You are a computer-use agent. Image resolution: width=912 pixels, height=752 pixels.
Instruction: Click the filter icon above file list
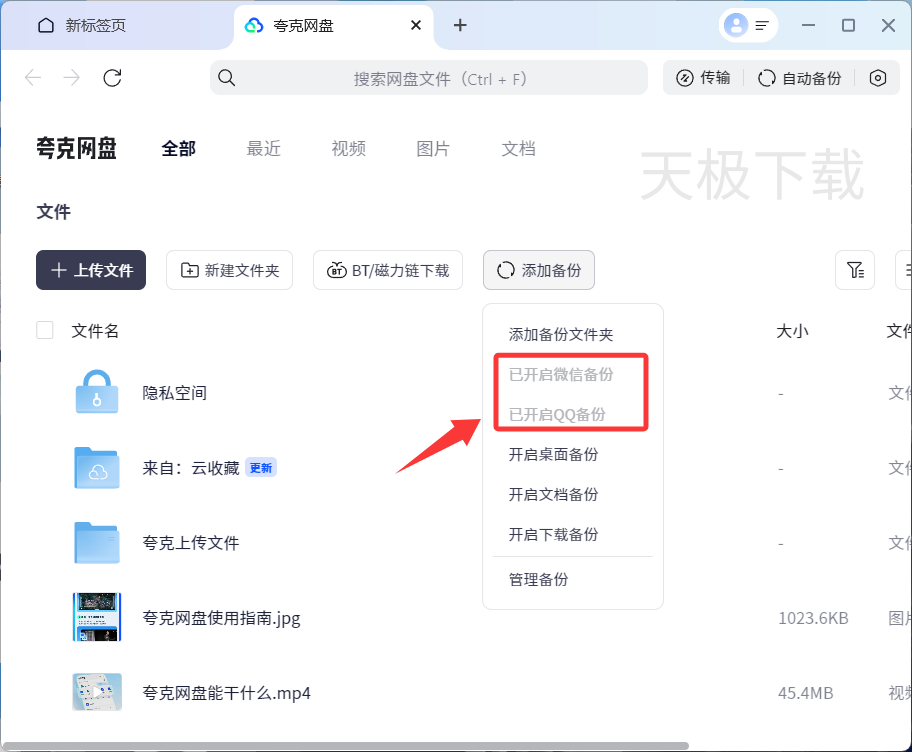pos(855,270)
